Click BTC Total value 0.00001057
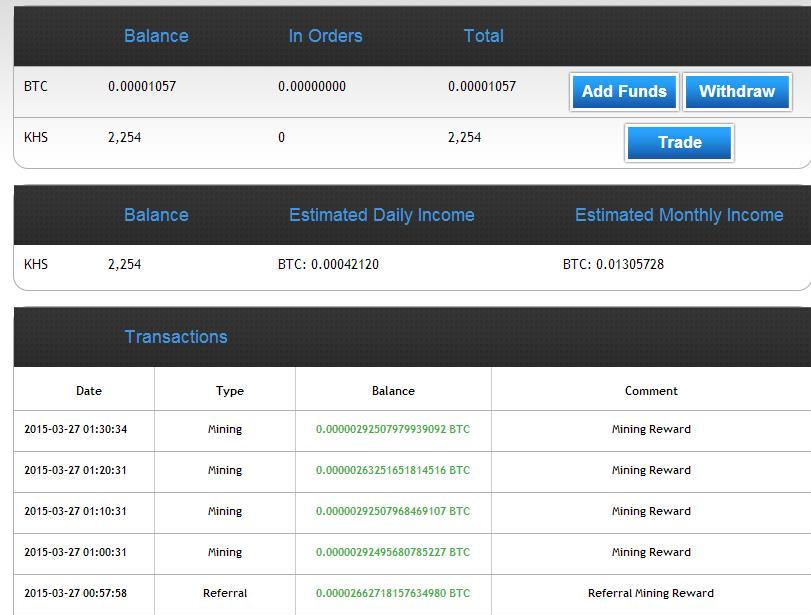The width and height of the screenshot is (811, 615). [482, 86]
